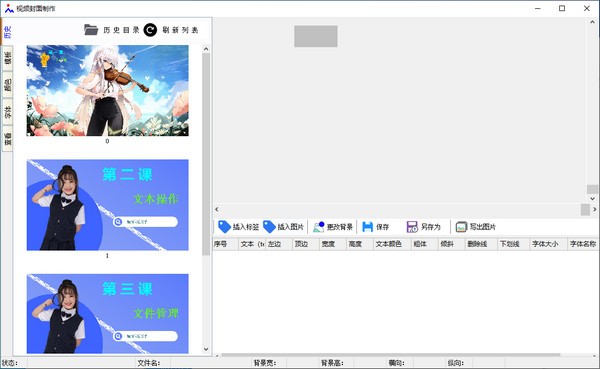Viewport: 600px width, 369px height.
Task: Click the 更改背景 background icon
Action: coord(318,227)
